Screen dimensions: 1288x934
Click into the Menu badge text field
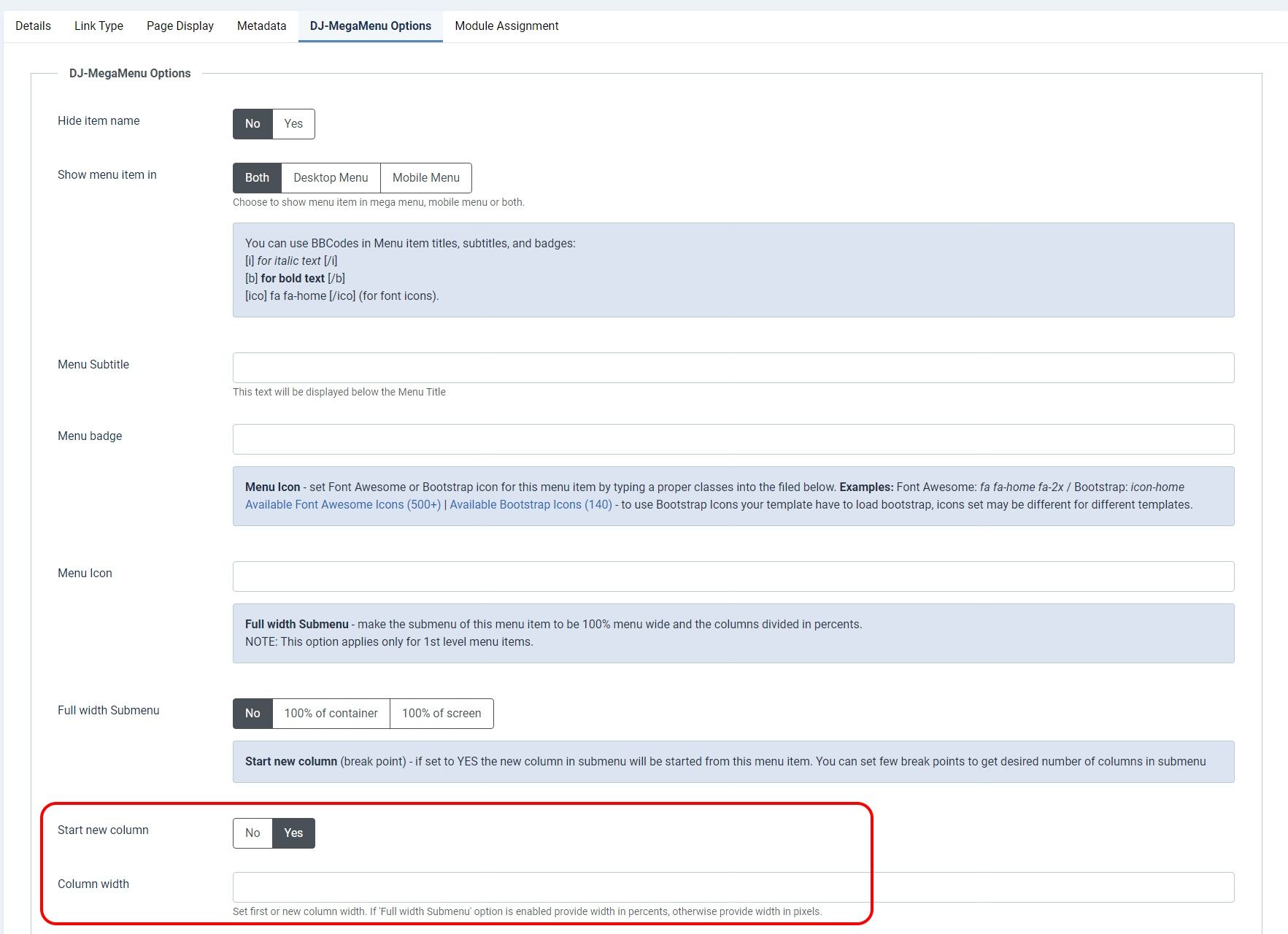click(x=733, y=439)
